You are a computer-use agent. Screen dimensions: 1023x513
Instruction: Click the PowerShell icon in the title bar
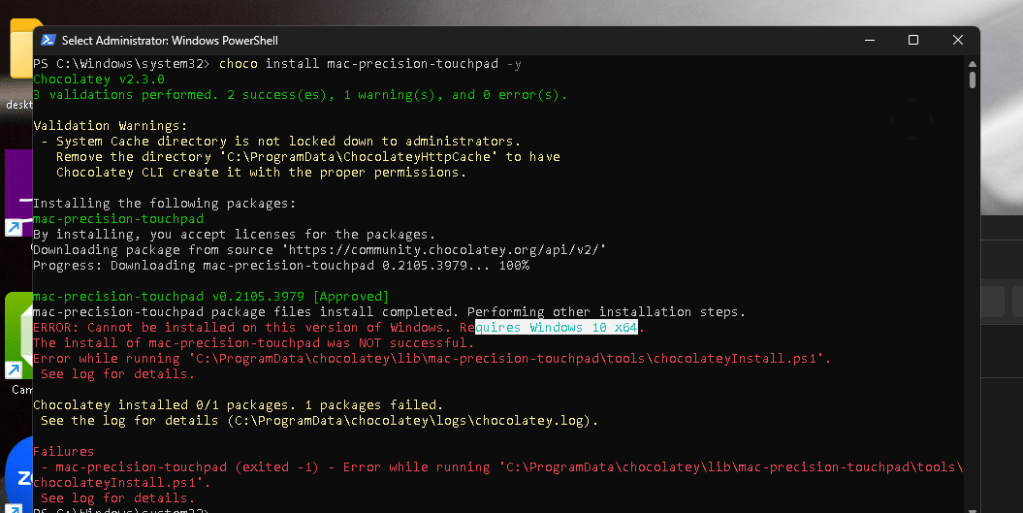pos(48,40)
